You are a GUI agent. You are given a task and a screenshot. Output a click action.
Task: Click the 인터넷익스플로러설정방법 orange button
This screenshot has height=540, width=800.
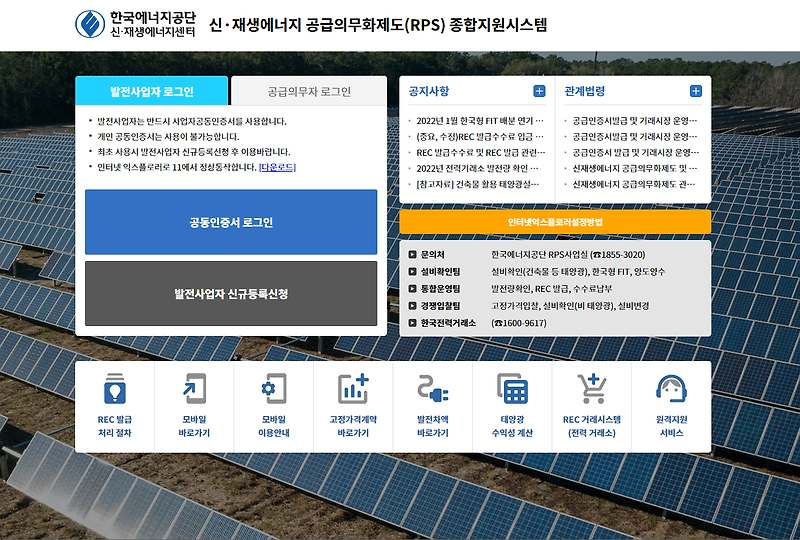555,222
